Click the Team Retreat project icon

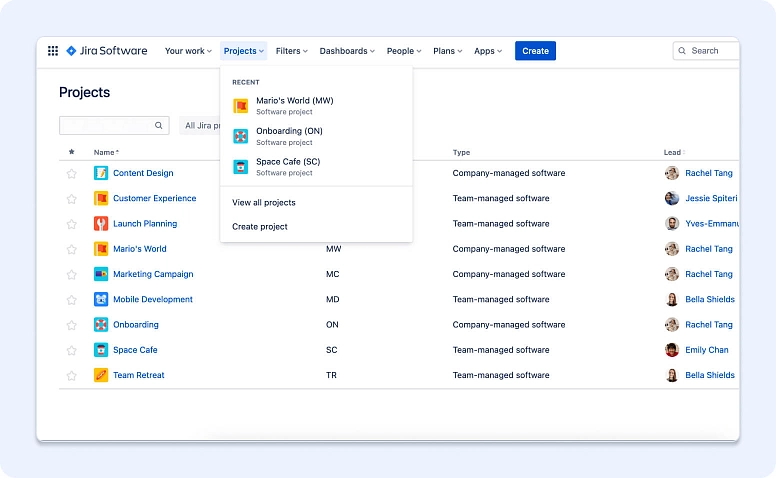click(x=101, y=375)
